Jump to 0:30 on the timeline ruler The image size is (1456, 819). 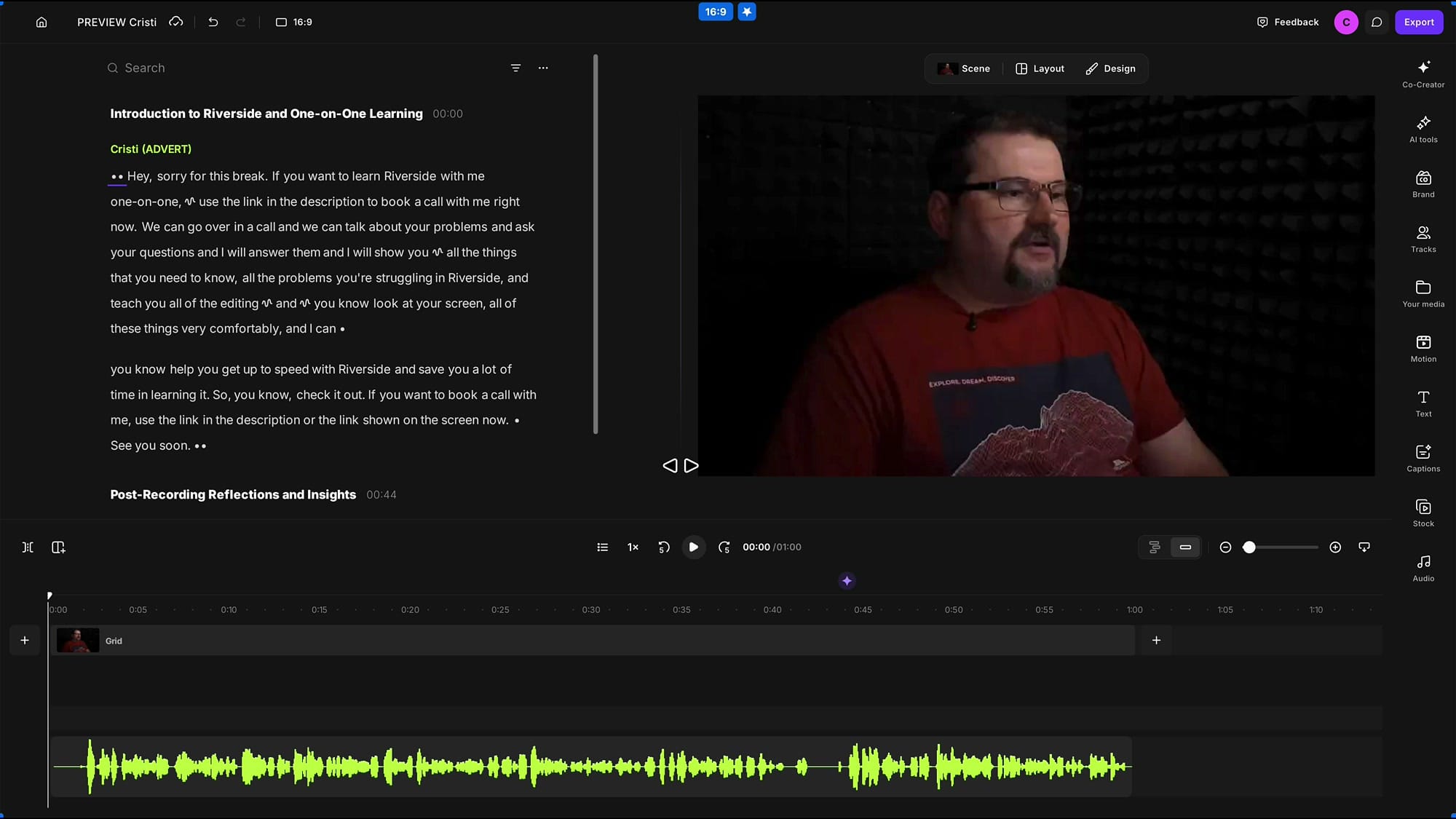591,609
